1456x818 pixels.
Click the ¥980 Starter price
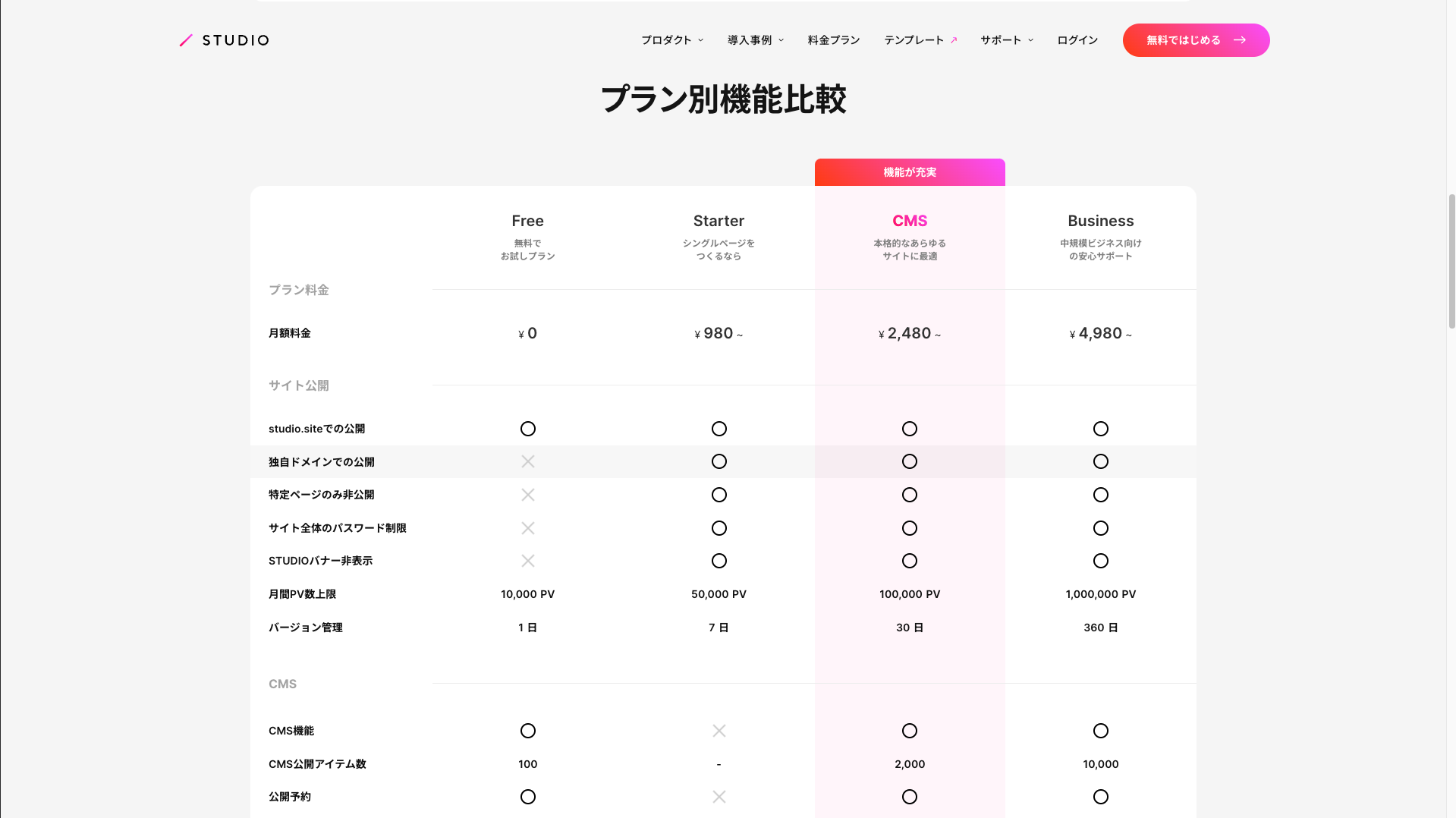click(x=719, y=333)
